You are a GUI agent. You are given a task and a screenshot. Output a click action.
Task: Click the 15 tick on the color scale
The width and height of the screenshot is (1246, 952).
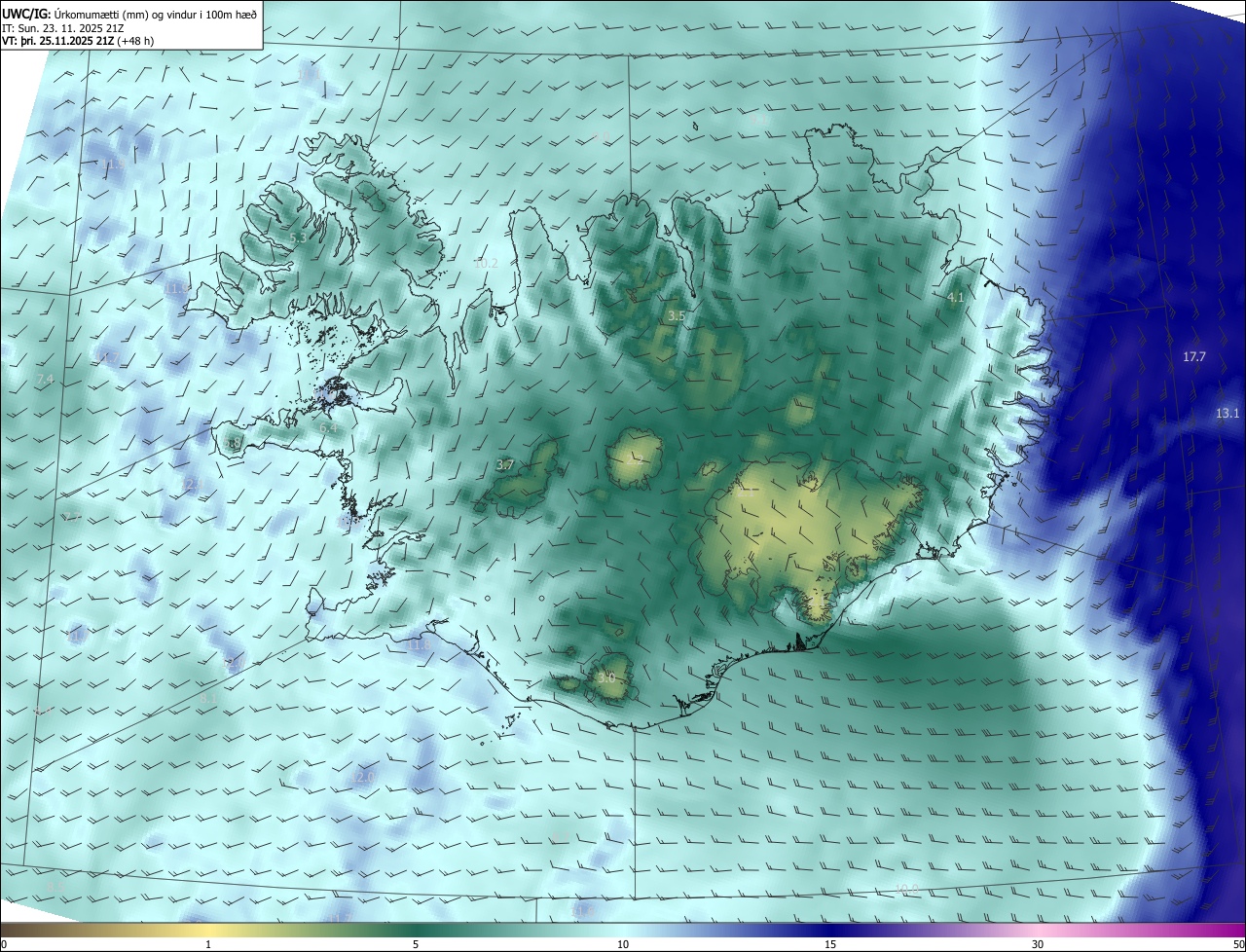pyautogui.click(x=830, y=944)
